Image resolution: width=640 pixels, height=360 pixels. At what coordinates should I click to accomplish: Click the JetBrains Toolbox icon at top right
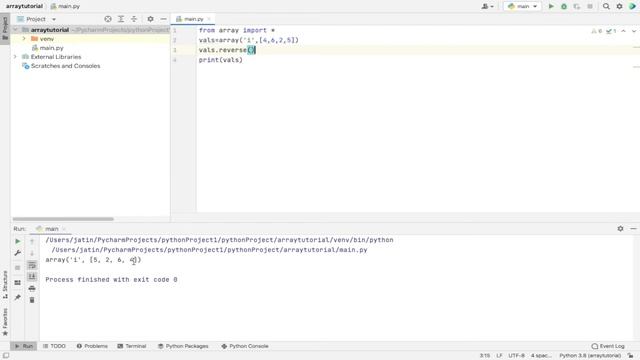[x=632, y=6]
